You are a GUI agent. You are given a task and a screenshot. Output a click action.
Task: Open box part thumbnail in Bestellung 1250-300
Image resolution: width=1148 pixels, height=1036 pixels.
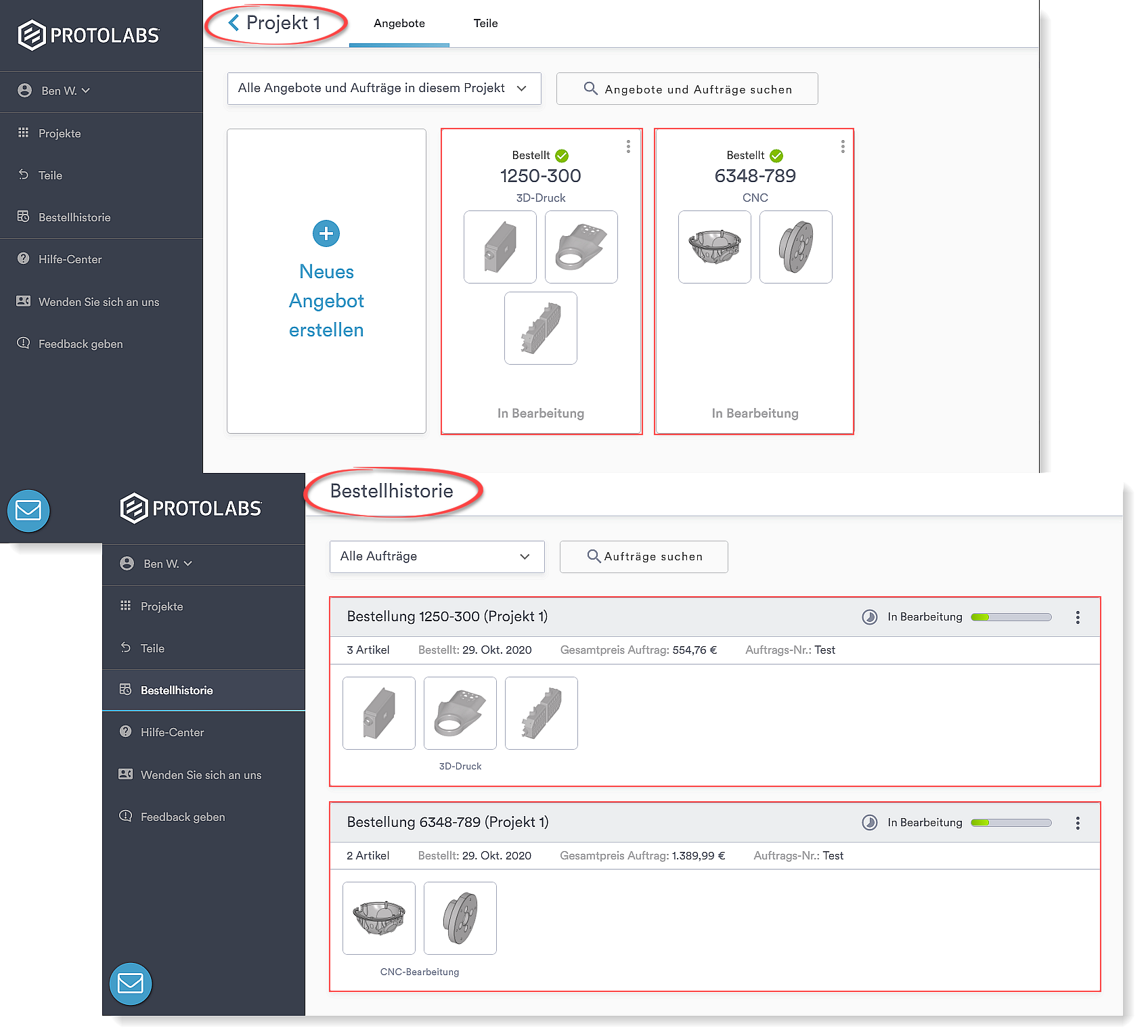coord(379,713)
